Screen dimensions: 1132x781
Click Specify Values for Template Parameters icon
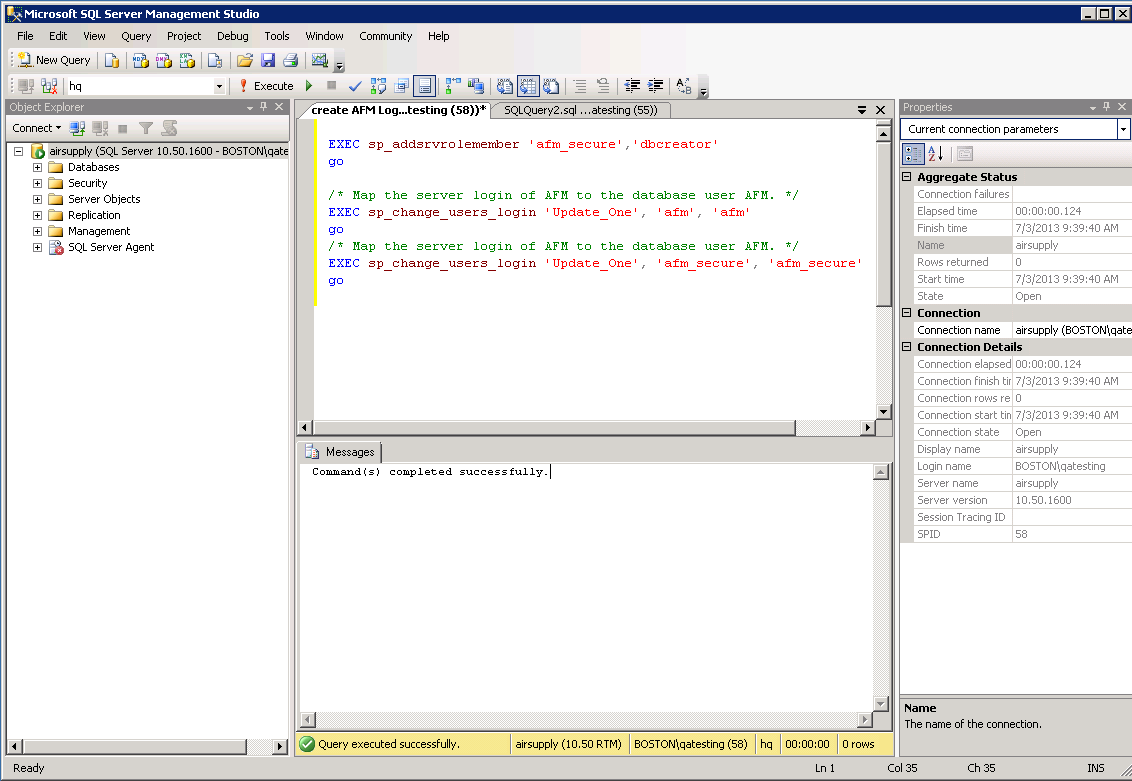pyautogui.click(x=684, y=86)
